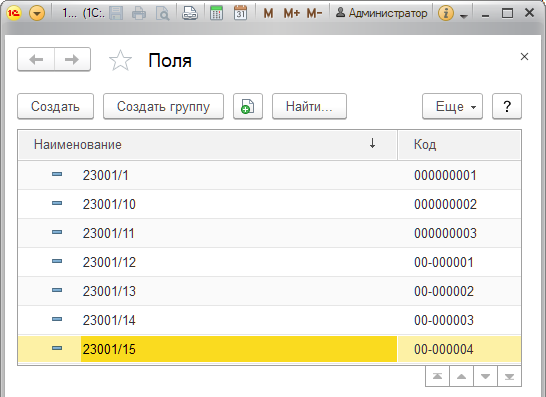The image size is (546, 397).
Task: Navigate forward with the right arrow
Action: click(72, 60)
